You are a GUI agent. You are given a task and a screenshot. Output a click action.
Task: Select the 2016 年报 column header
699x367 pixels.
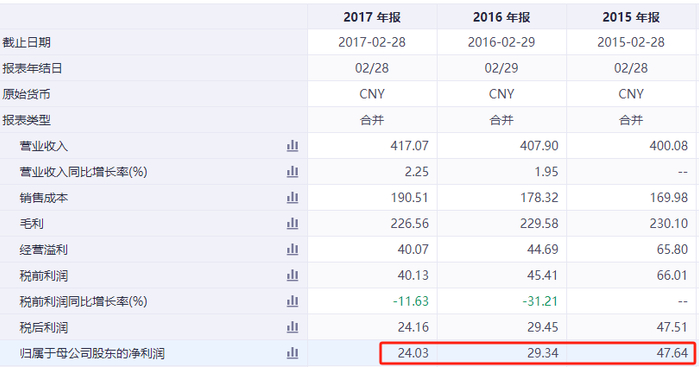[502, 17]
